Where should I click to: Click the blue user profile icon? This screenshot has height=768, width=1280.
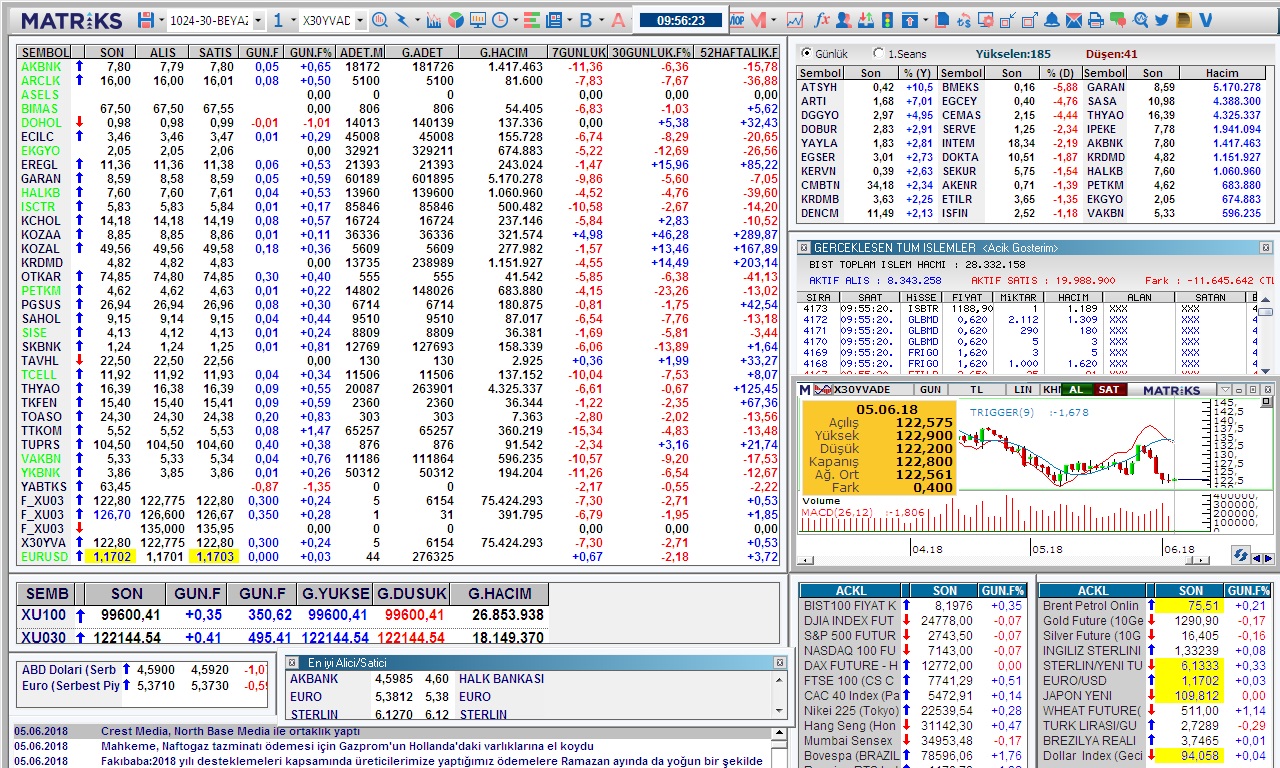(843, 20)
